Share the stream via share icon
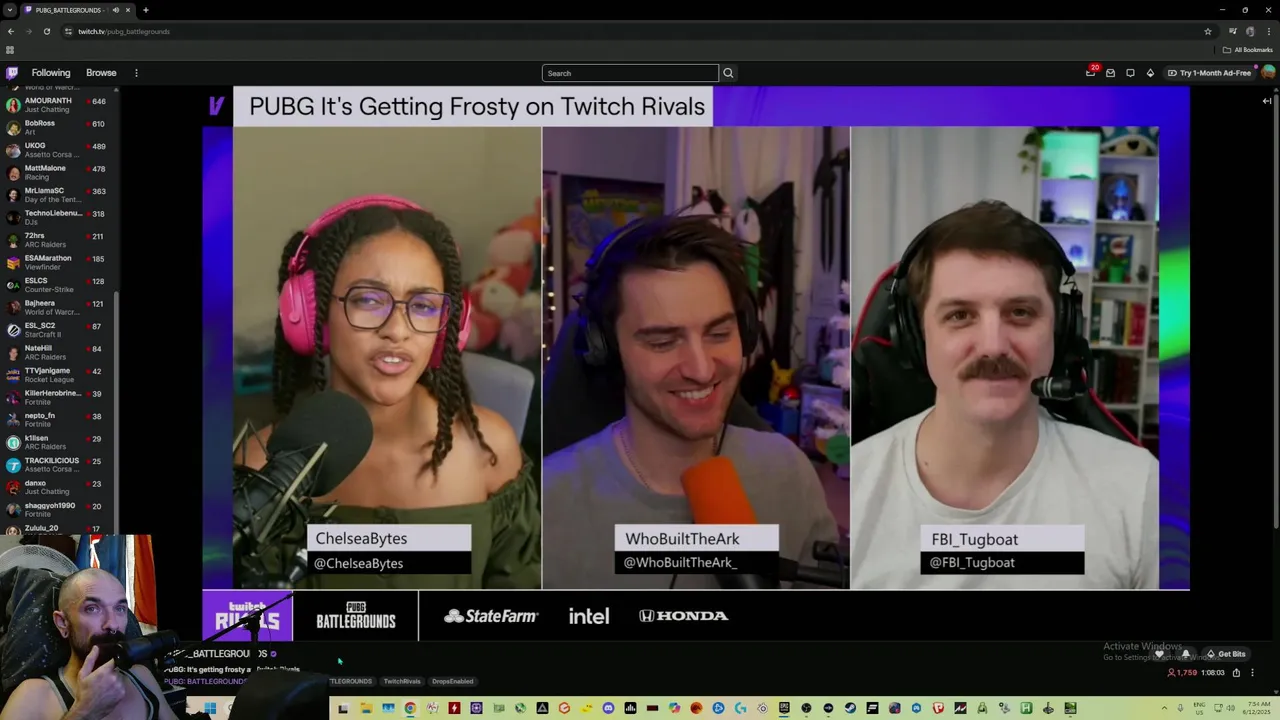This screenshot has height=720, width=1280. pyautogui.click(x=1236, y=673)
